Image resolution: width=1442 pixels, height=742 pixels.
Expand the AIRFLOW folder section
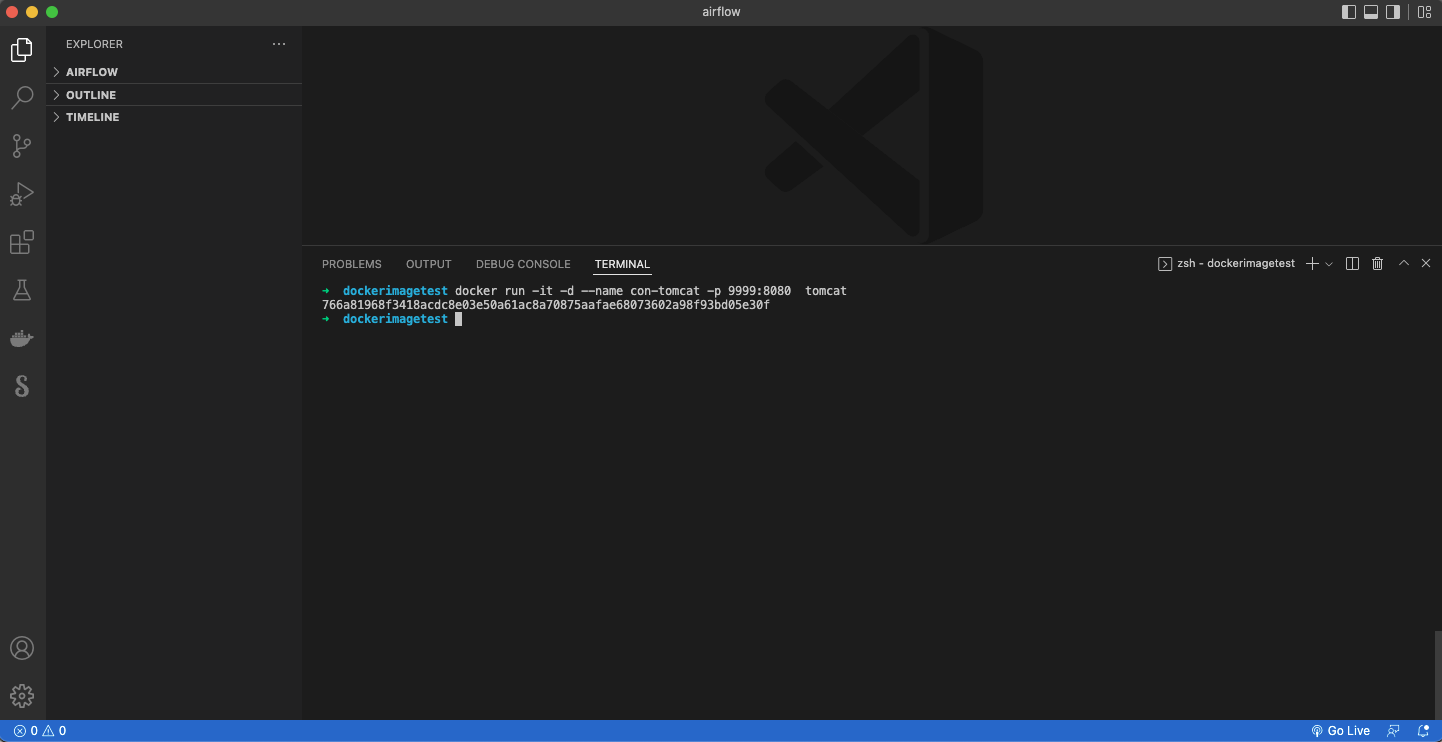[x=174, y=72]
